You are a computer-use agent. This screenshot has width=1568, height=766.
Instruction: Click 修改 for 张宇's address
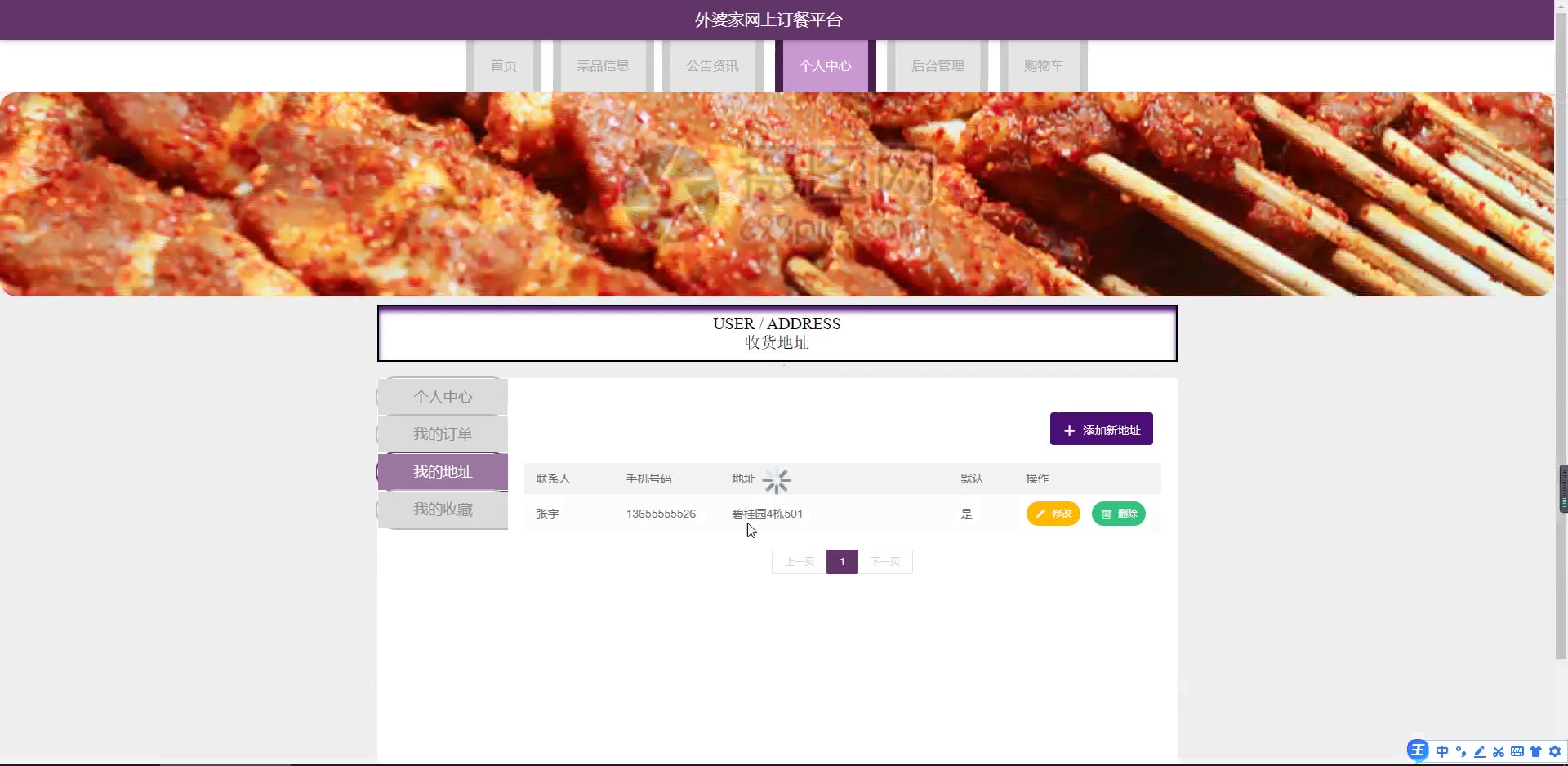[1053, 514]
